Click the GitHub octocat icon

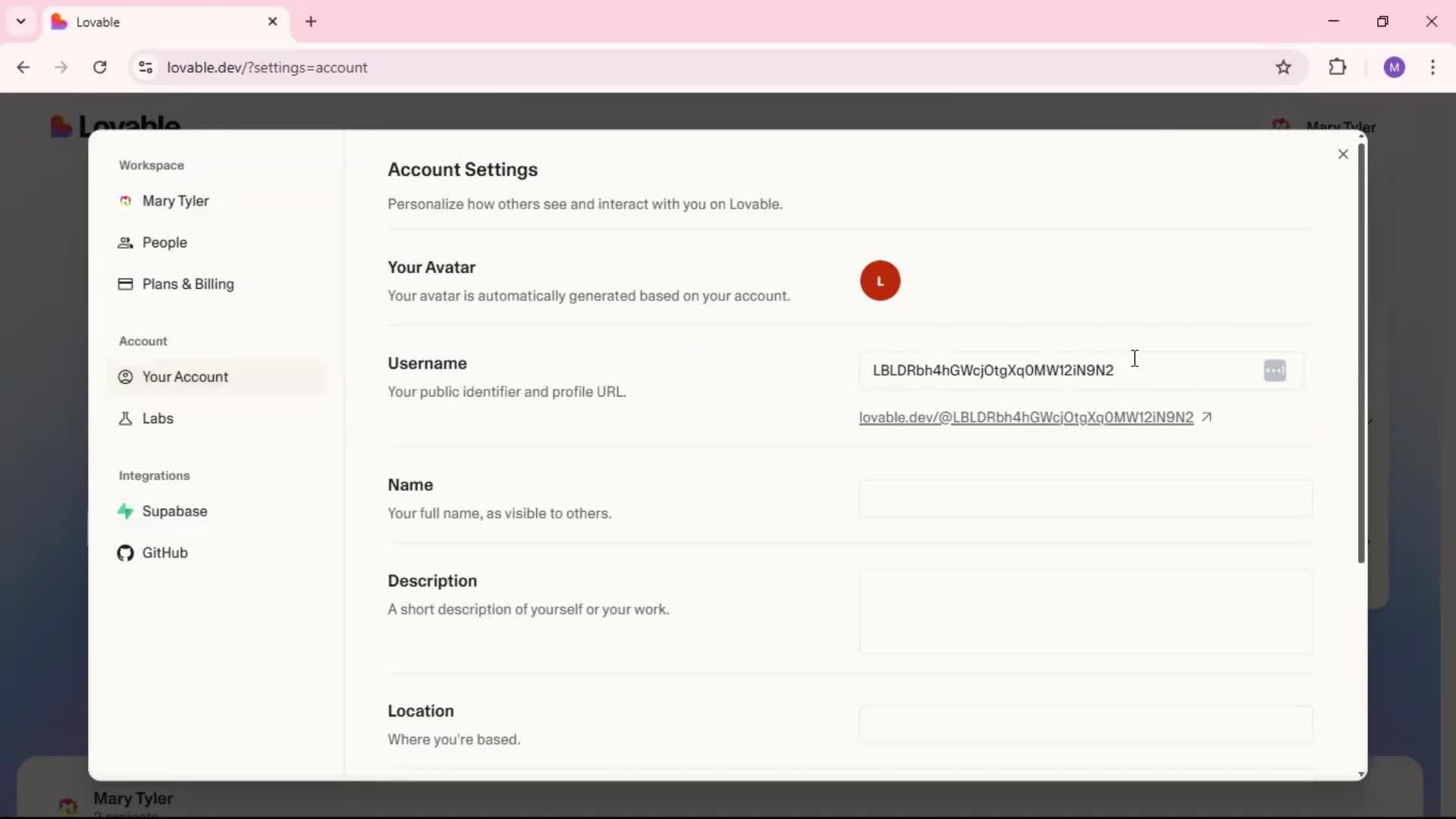125,553
